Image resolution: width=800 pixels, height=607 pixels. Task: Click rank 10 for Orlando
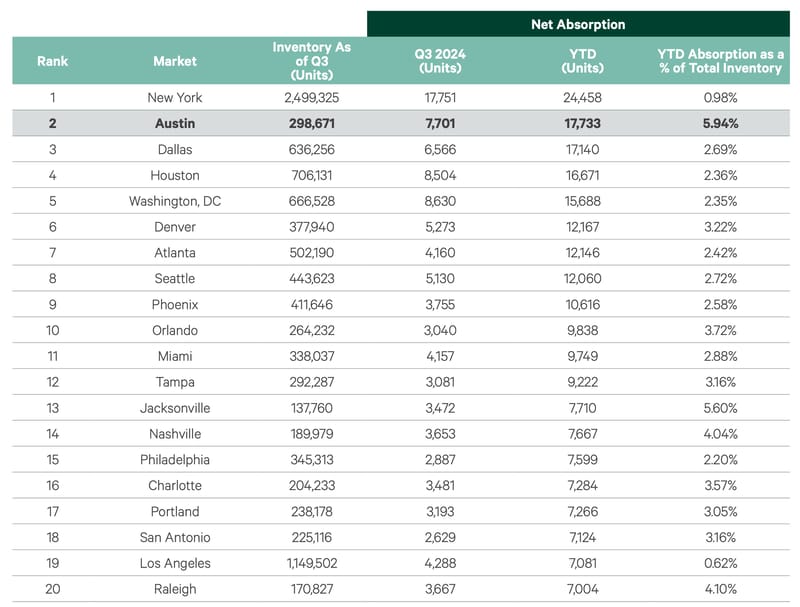[x=53, y=331]
